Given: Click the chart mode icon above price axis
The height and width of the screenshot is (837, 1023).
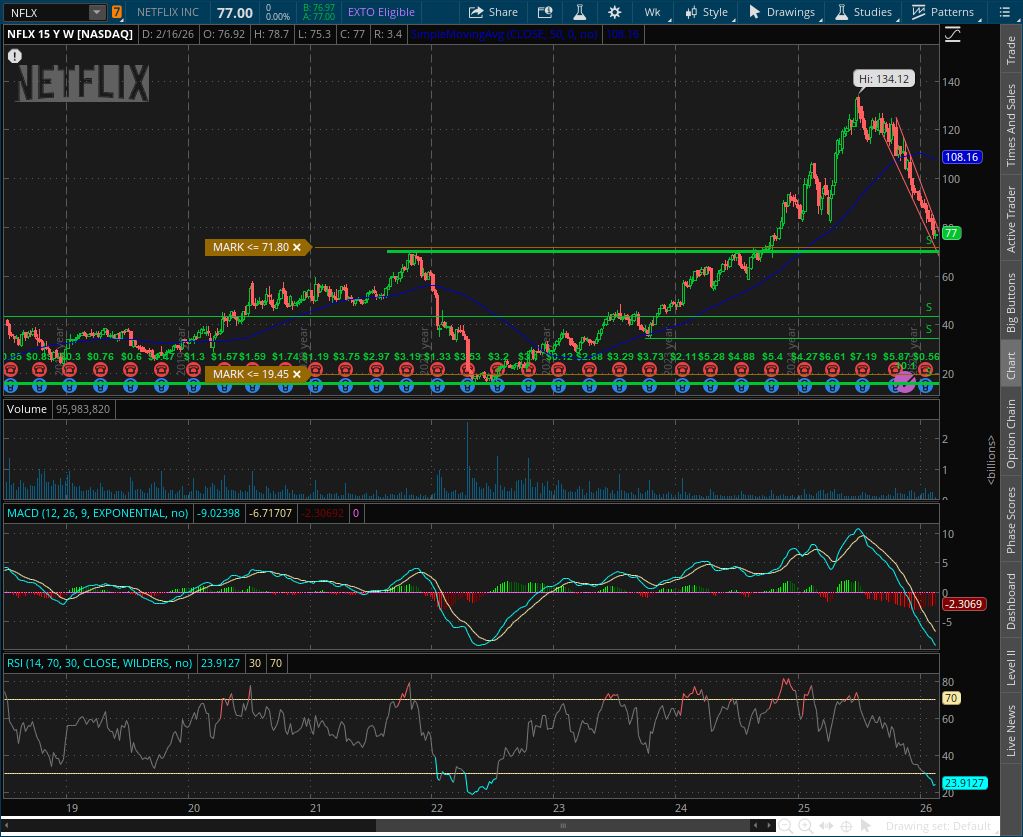Looking at the screenshot, I should pyautogui.click(x=953, y=34).
